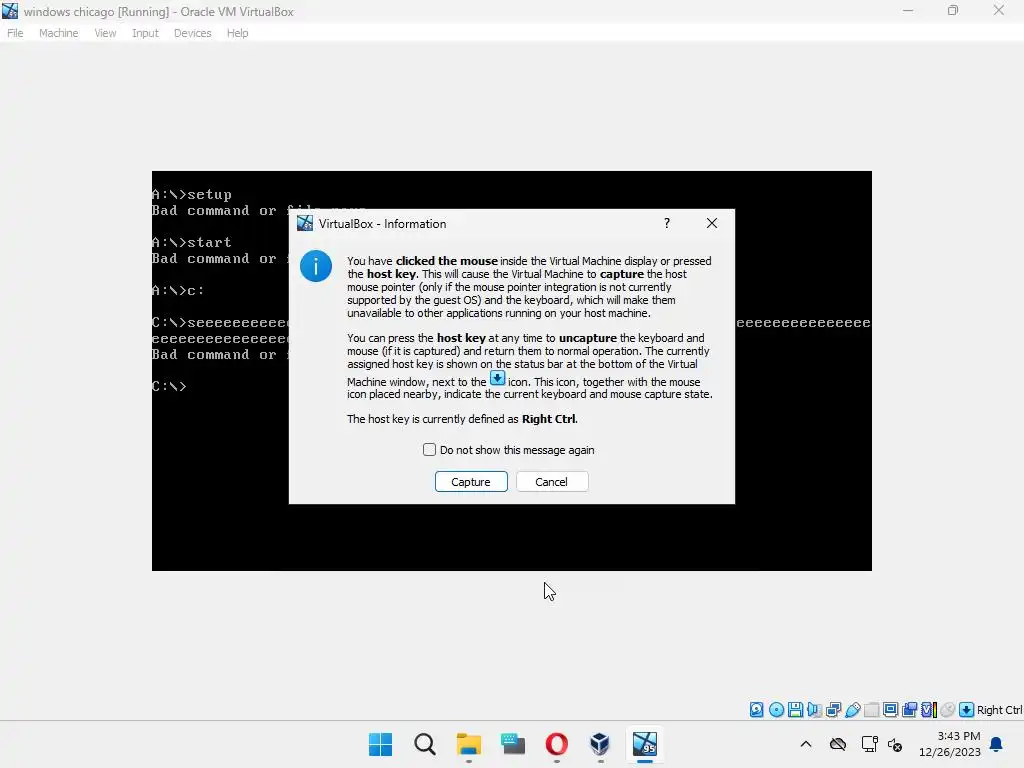Open the View menu
Viewport: 1024px width, 768px height.
tap(105, 33)
